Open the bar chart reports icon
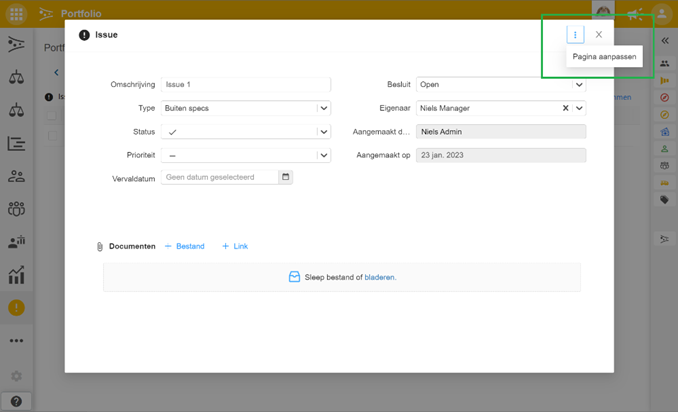 (16, 275)
